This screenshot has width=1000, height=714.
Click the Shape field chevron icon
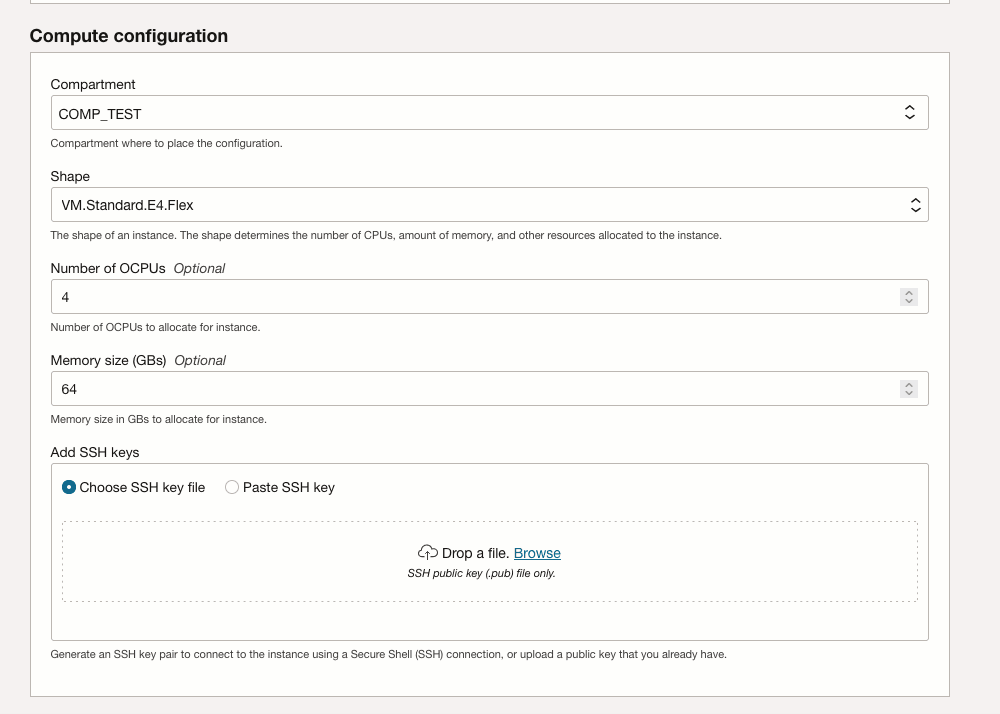915,204
